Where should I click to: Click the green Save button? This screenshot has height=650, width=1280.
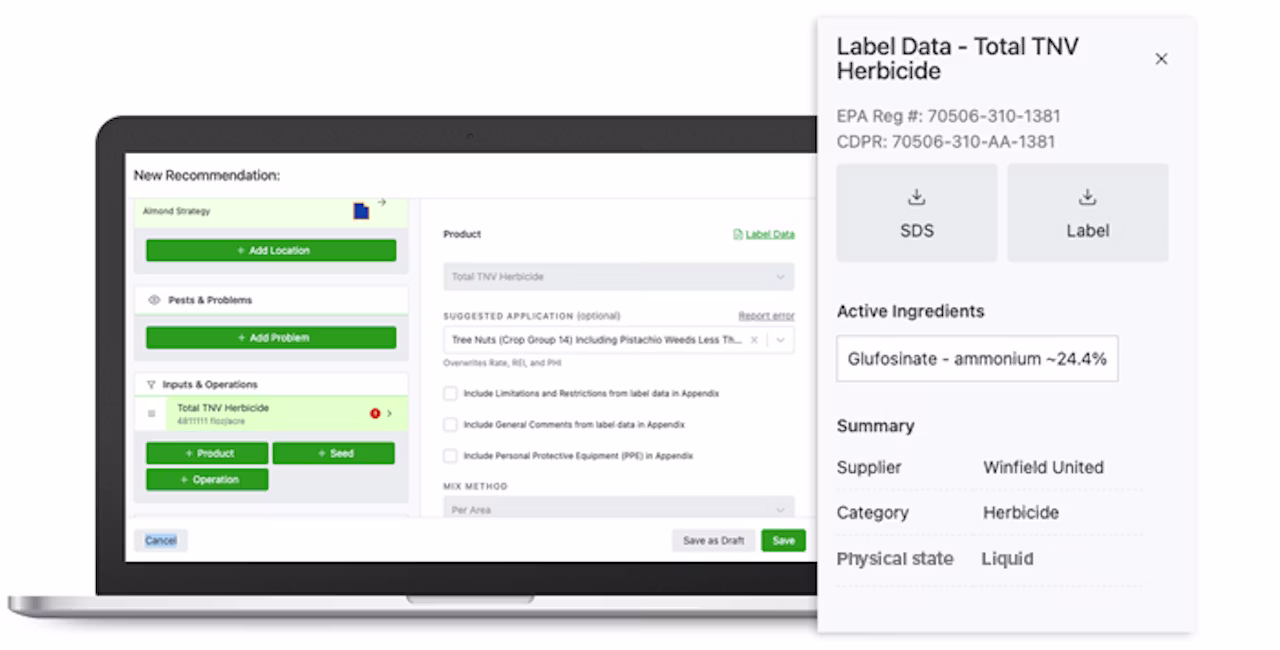click(x=783, y=540)
